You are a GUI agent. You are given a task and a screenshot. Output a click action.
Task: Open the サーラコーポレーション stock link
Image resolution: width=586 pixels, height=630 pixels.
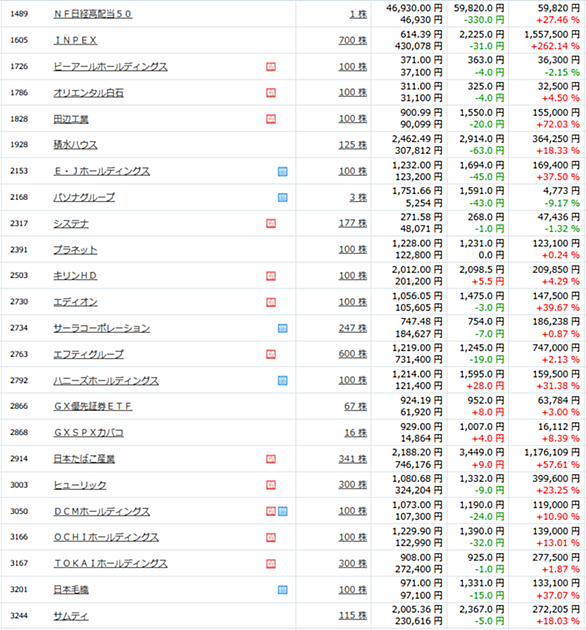pos(102,328)
